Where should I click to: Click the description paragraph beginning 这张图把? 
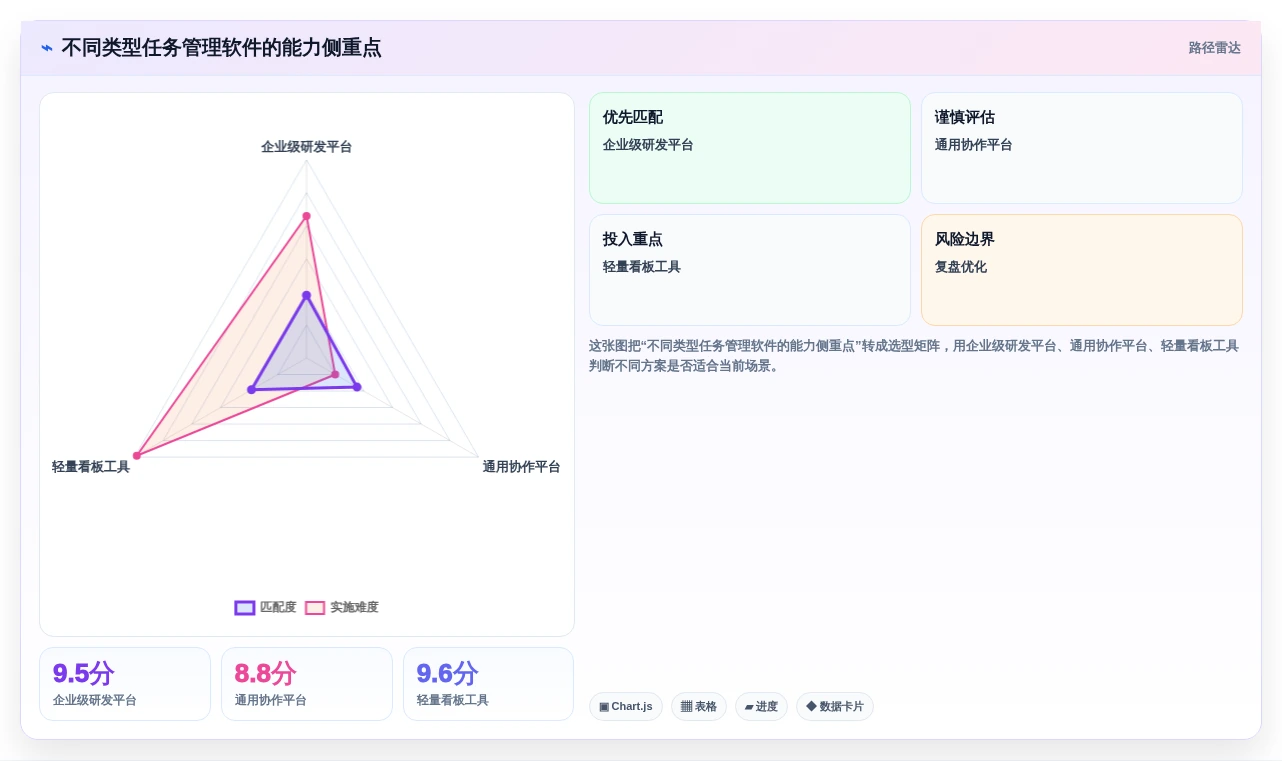coord(915,356)
